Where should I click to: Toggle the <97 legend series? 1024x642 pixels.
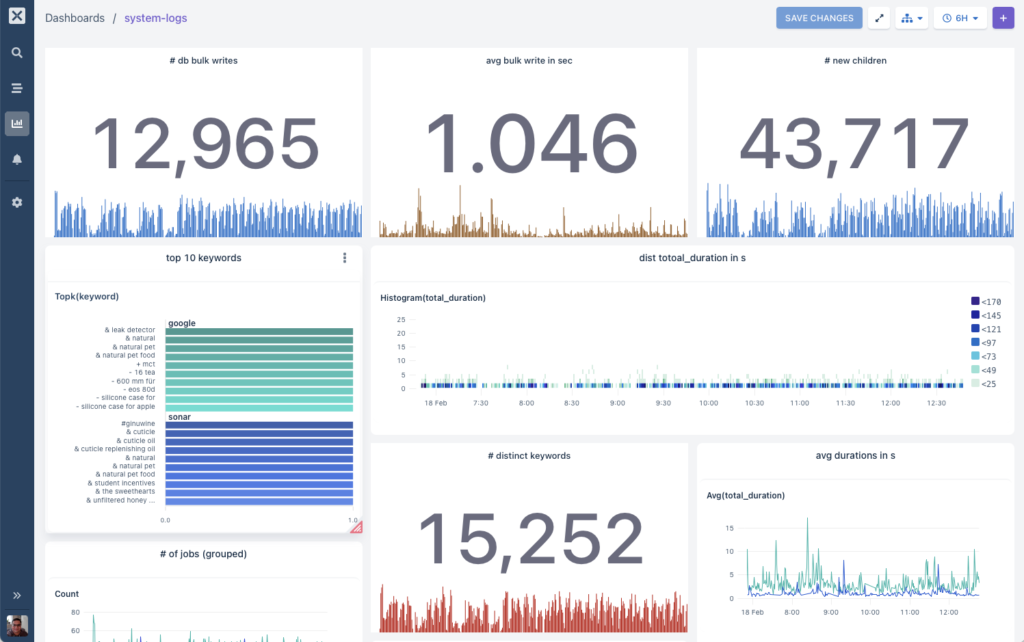point(988,343)
